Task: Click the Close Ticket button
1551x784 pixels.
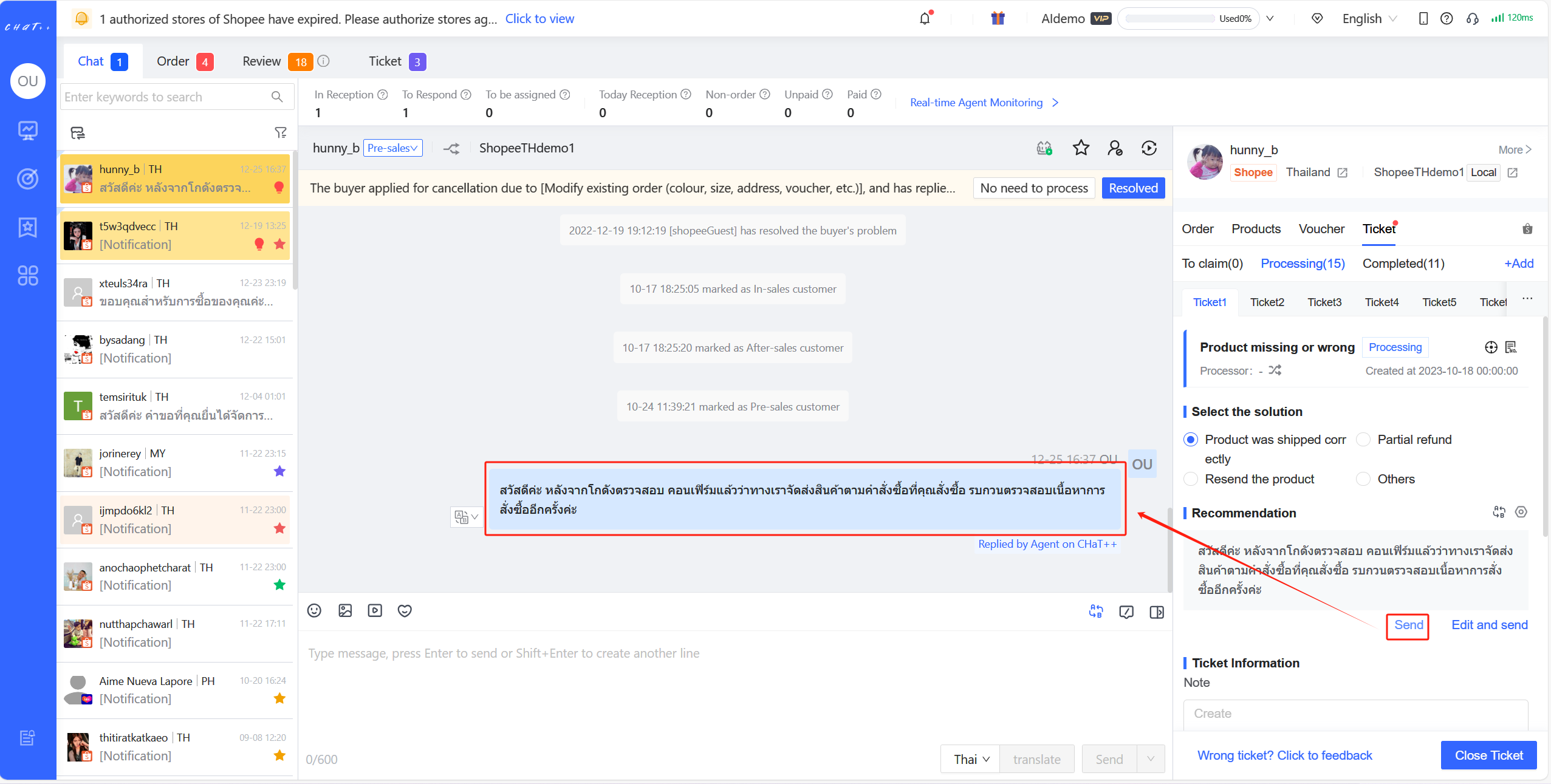Action: (x=1488, y=755)
